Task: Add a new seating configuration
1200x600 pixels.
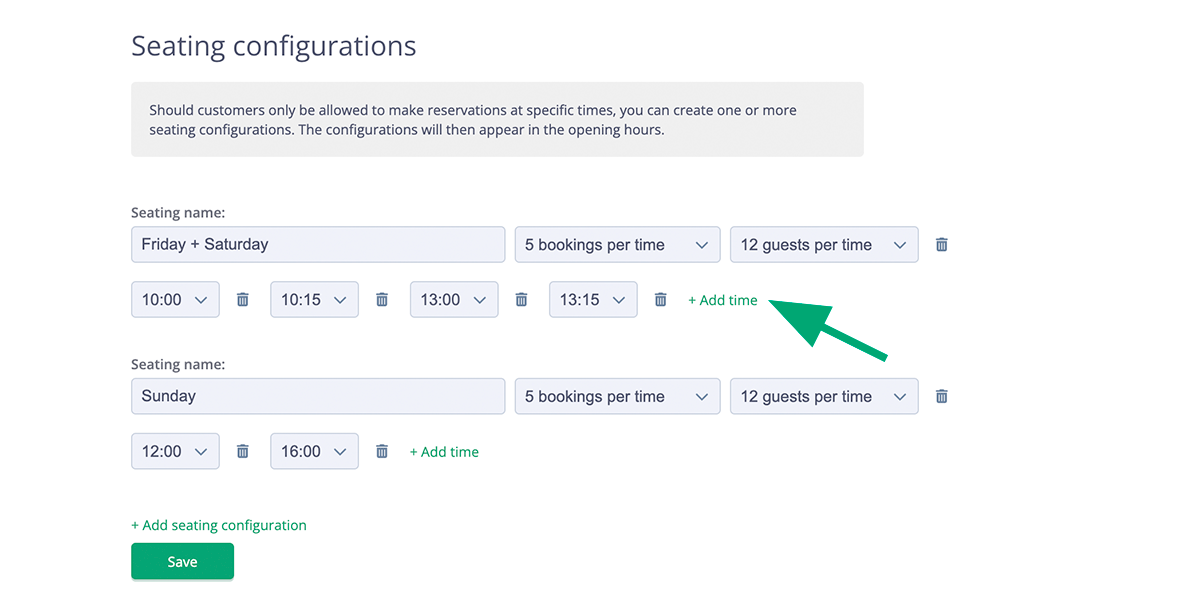Action: coord(218,524)
